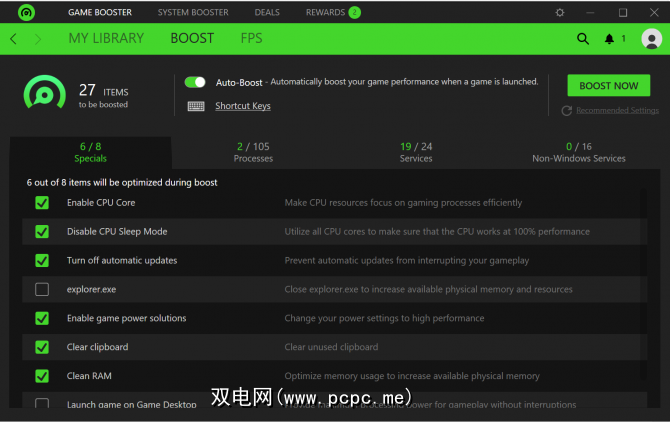Switch to the FPS tab
The image size is (670, 422).
click(251, 38)
